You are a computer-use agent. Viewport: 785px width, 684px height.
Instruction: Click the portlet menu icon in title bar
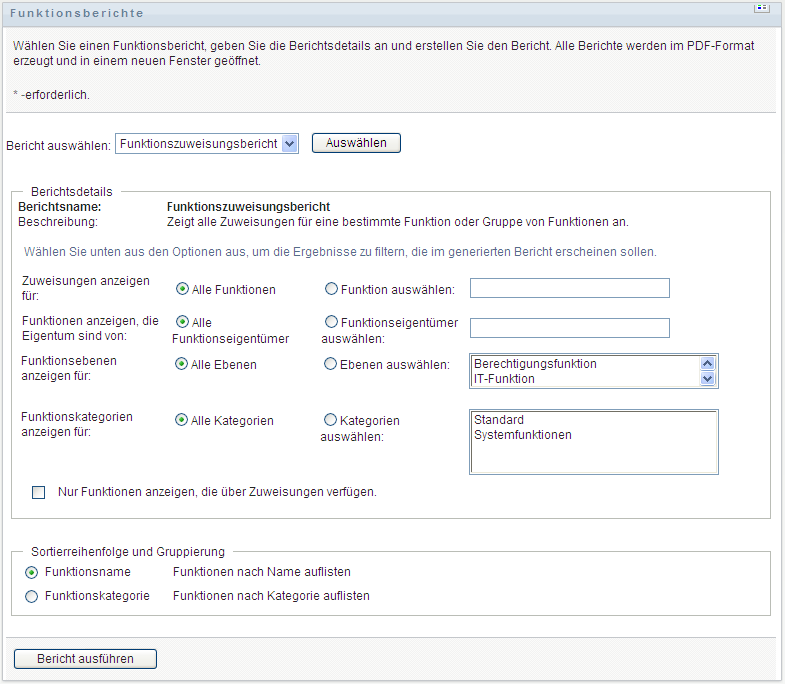(x=761, y=9)
